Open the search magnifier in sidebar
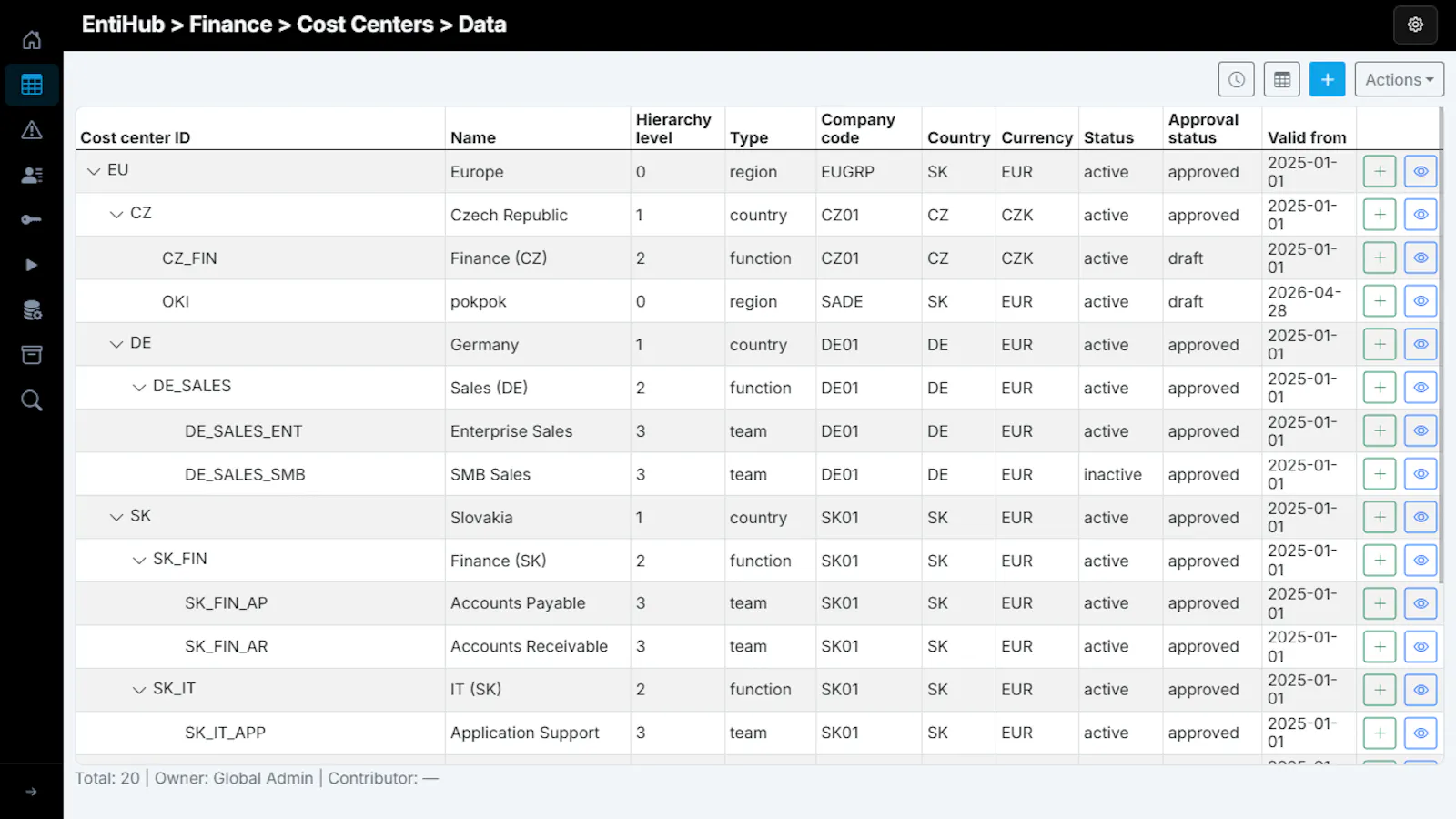This screenshot has height=819, width=1456. tap(32, 400)
